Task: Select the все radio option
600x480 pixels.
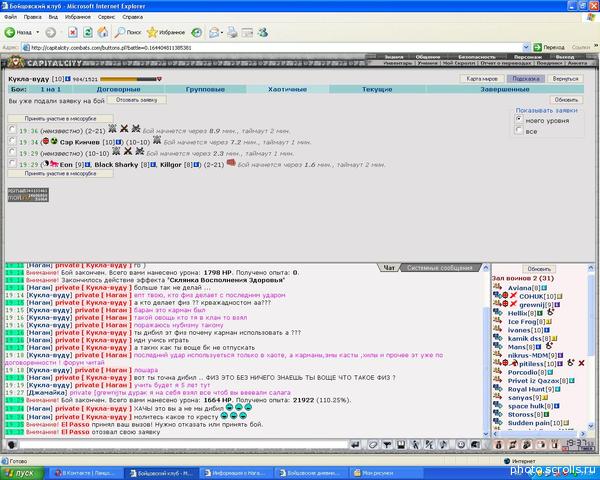Action: (519, 131)
